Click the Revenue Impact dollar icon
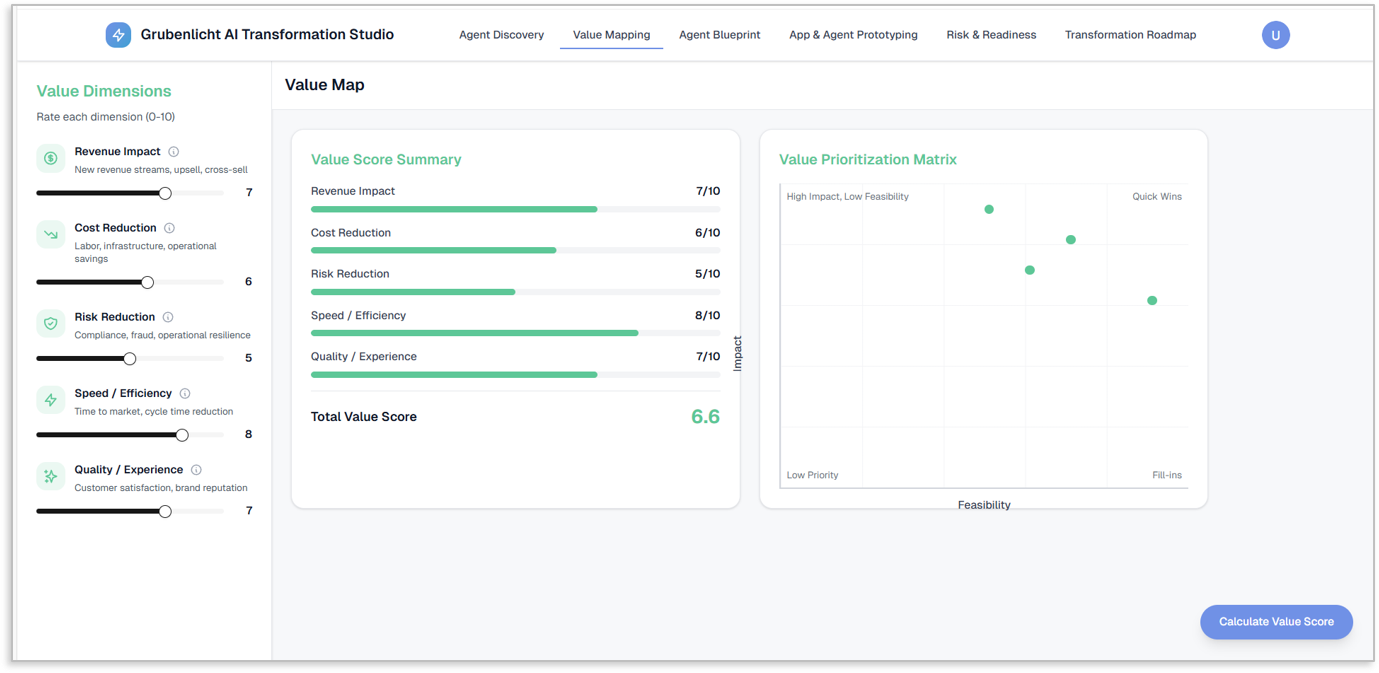The width and height of the screenshot is (1379, 673). (51, 158)
